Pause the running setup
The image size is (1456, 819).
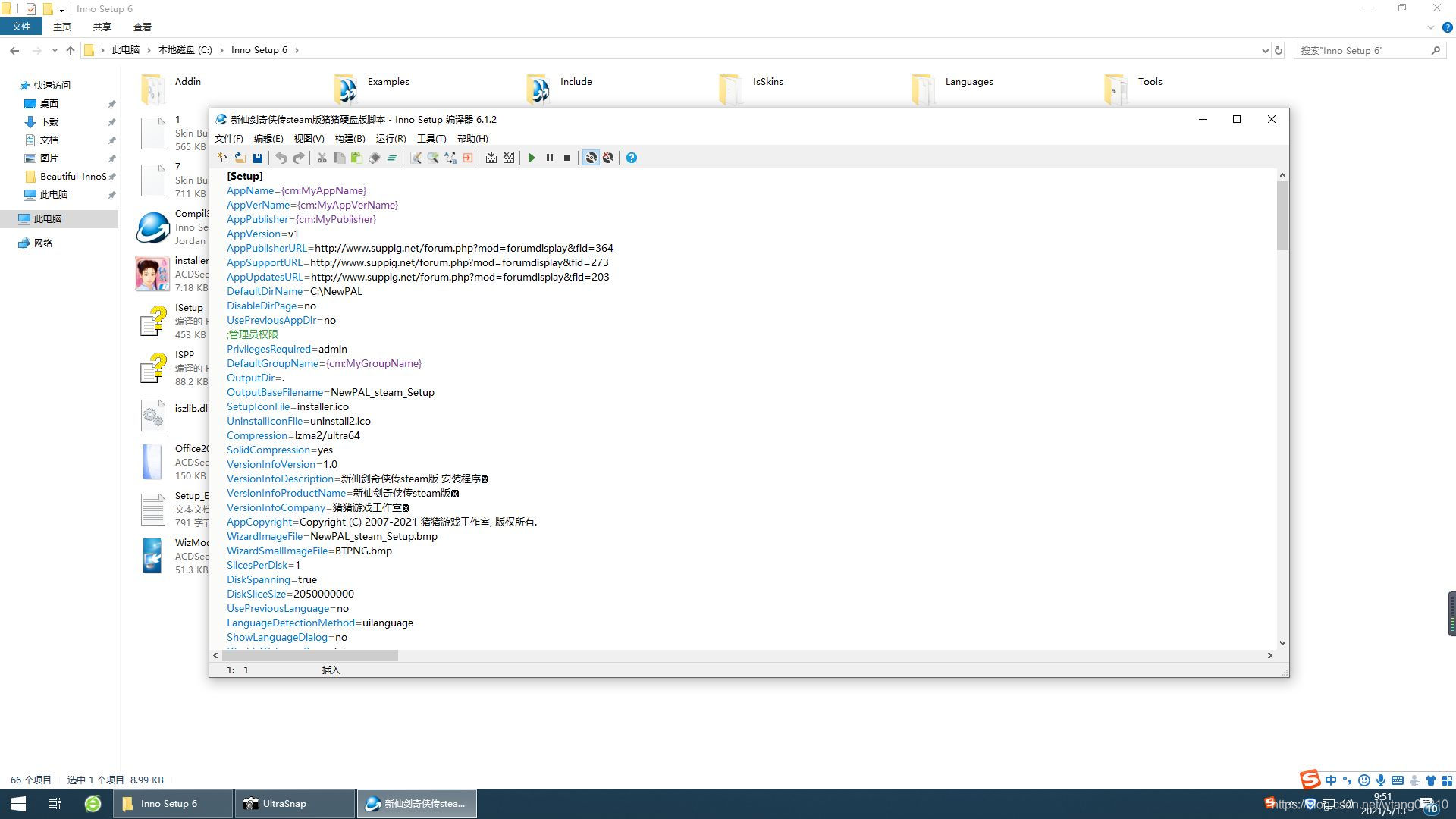pyautogui.click(x=550, y=158)
